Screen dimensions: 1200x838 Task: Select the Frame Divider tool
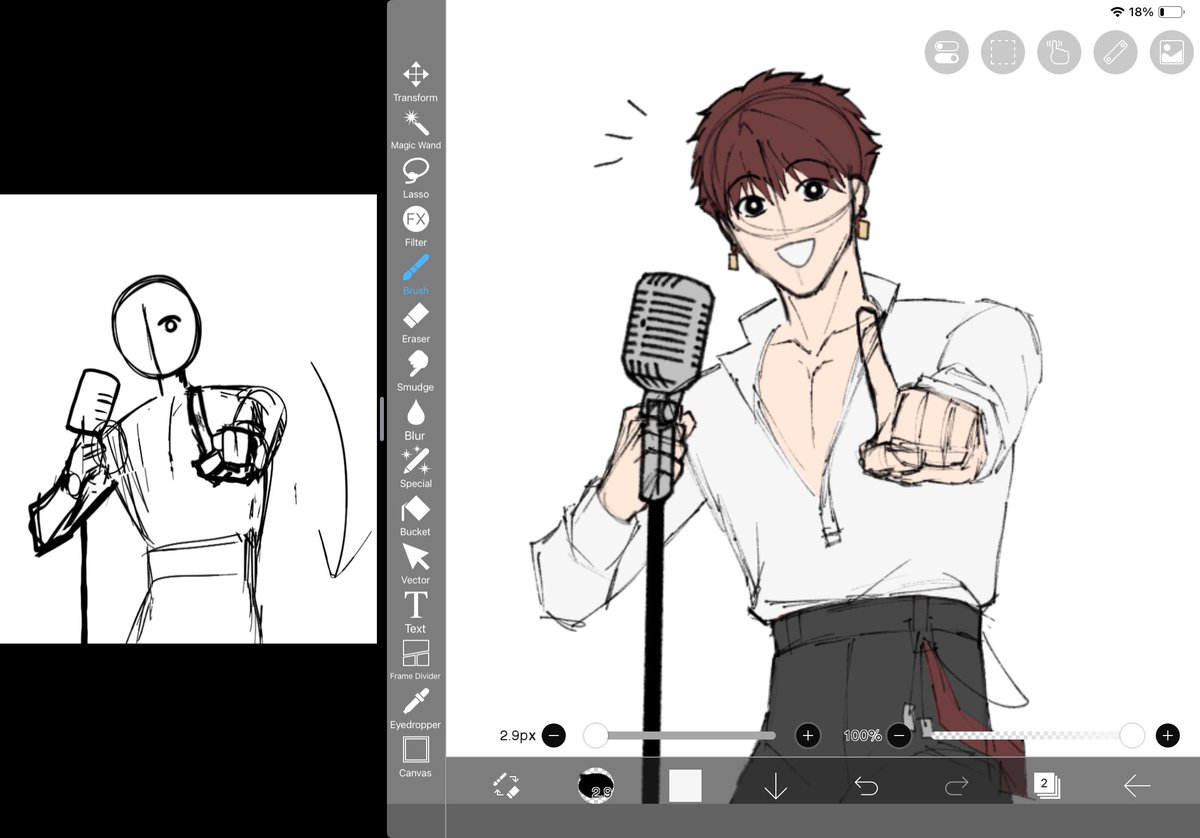click(415, 661)
